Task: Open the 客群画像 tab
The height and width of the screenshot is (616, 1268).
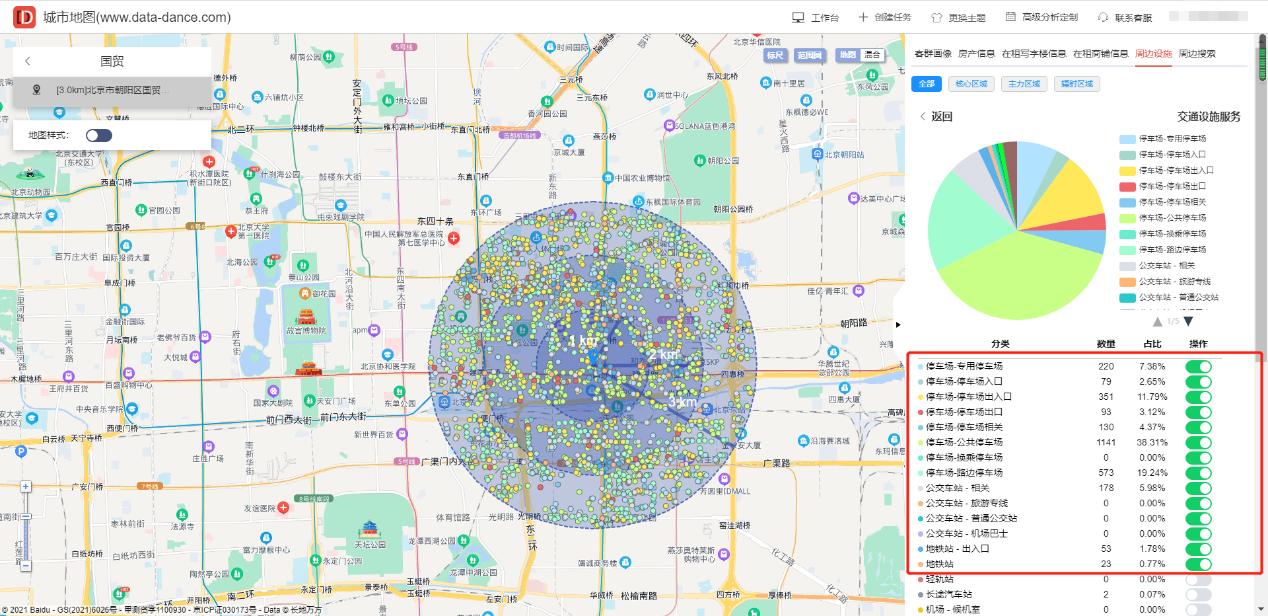Action: pos(933,53)
